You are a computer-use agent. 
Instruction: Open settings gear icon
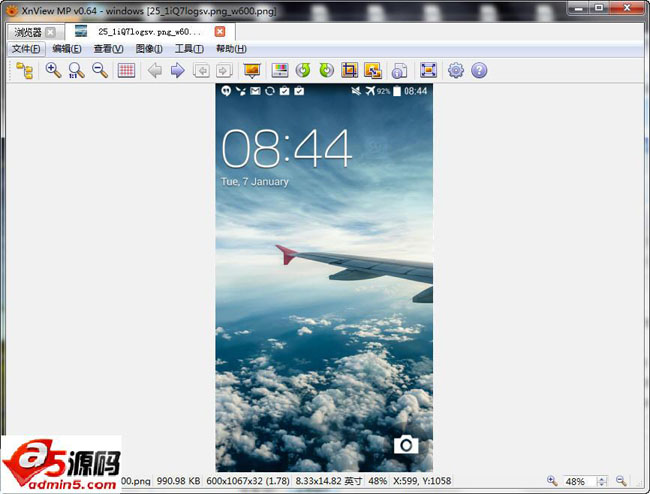[x=456, y=70]
